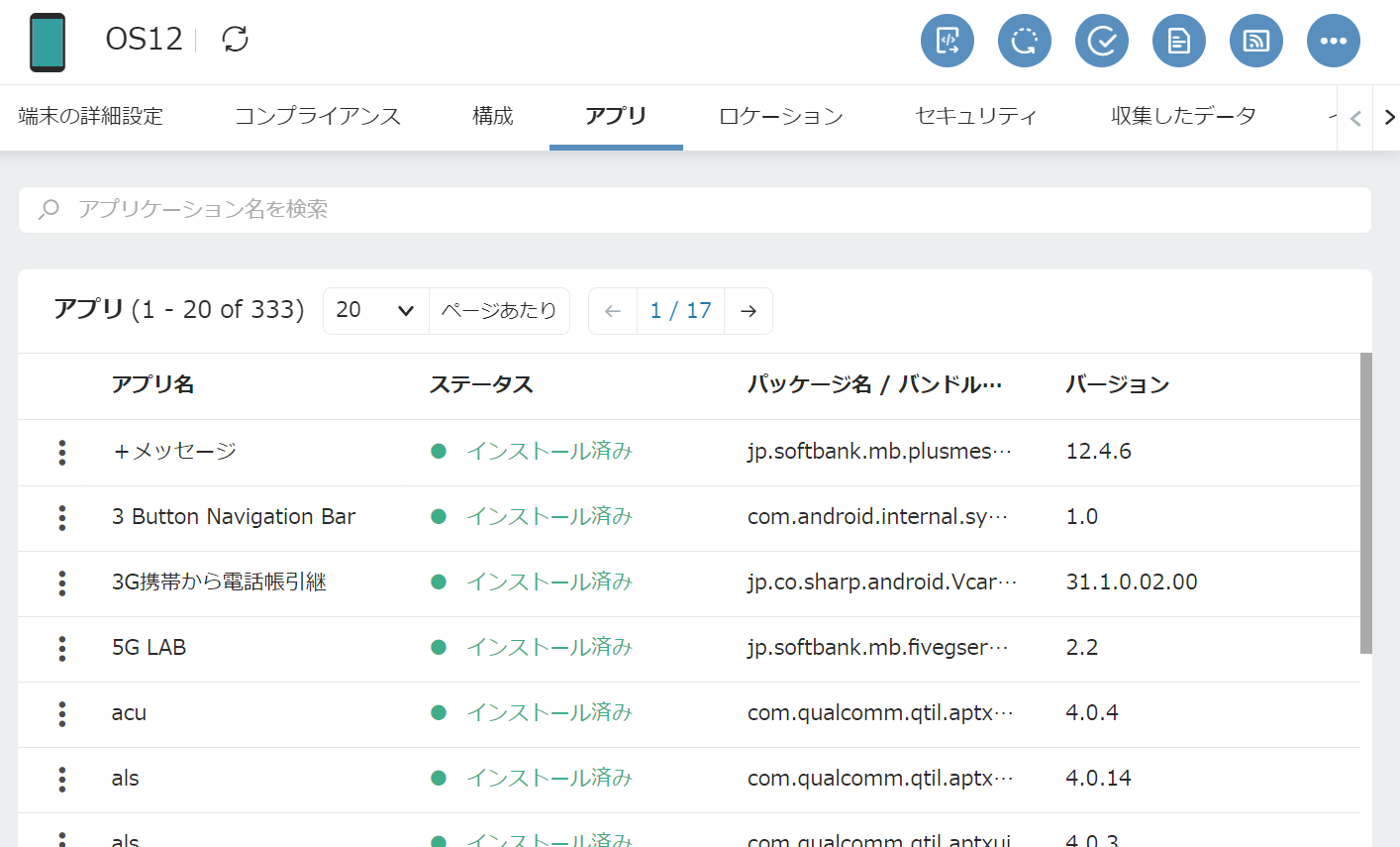Click インストール済み status for 5G LAB

[550, 648]
